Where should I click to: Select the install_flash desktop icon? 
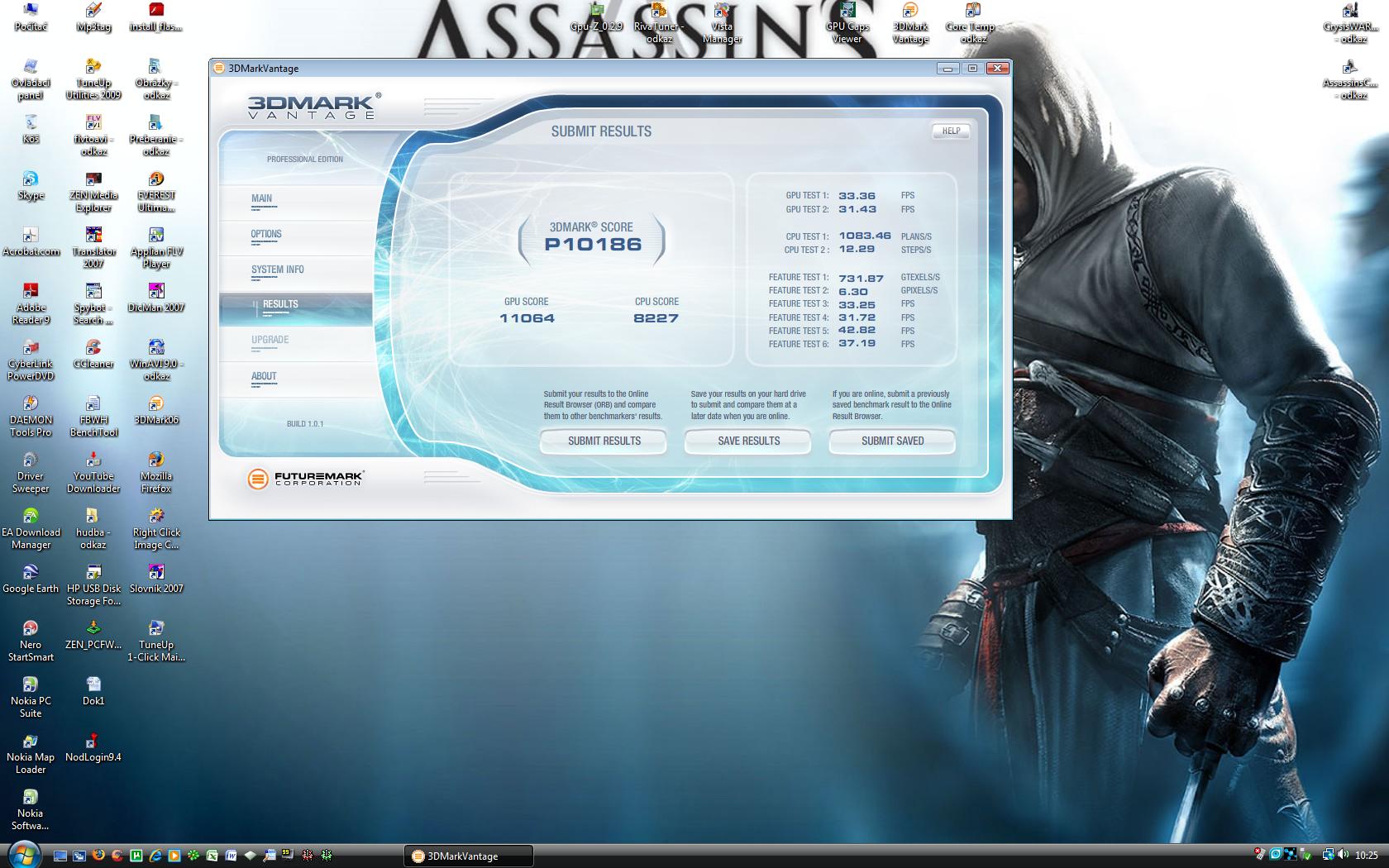(x=156, y=17)
